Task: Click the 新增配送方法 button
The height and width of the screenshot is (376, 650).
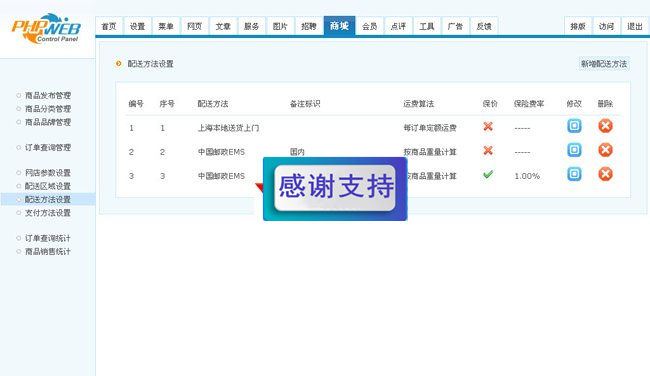Action: click(x=604, y=63)
